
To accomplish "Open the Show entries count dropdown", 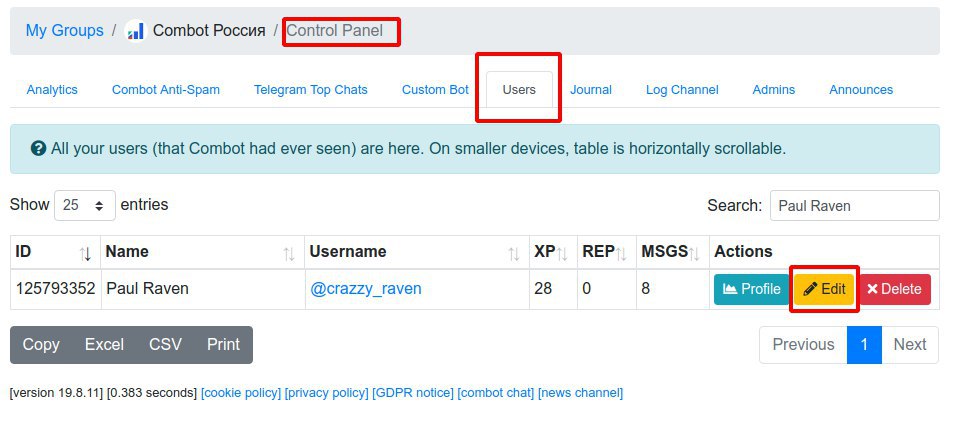I will [85, 205].
